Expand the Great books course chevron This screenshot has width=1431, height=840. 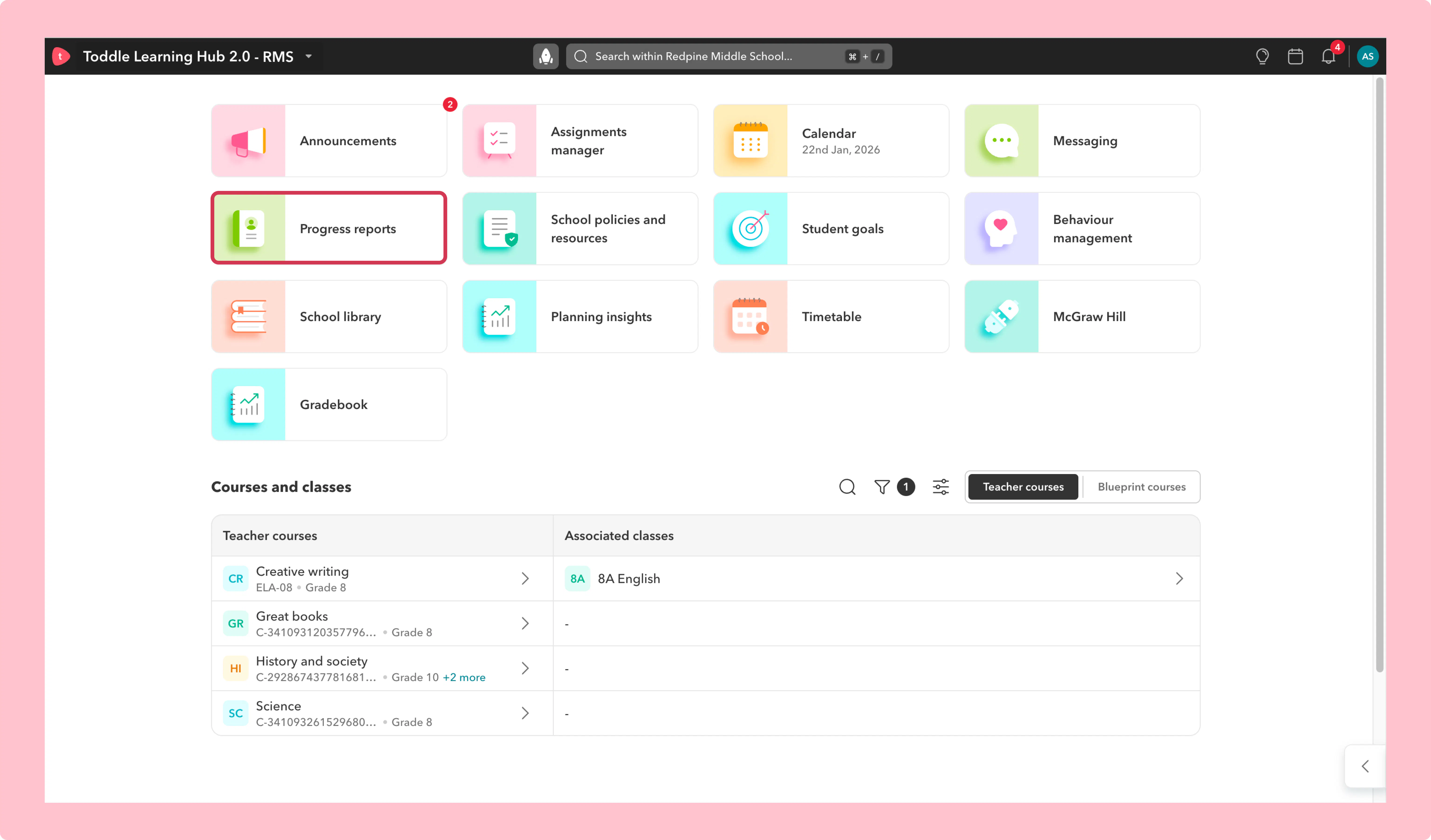click(525, 623)
